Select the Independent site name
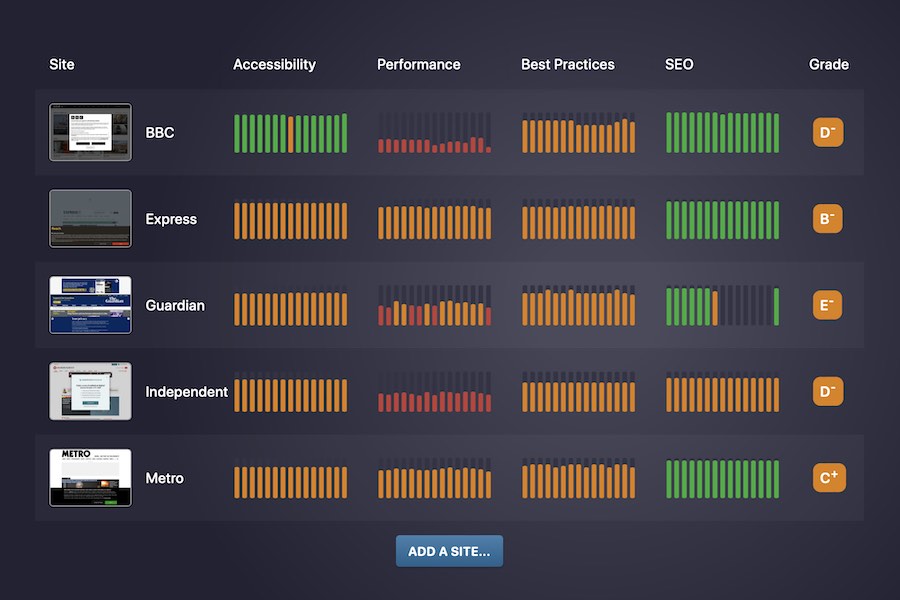Screen dimensions: 900x600 [x=187, y=392]
